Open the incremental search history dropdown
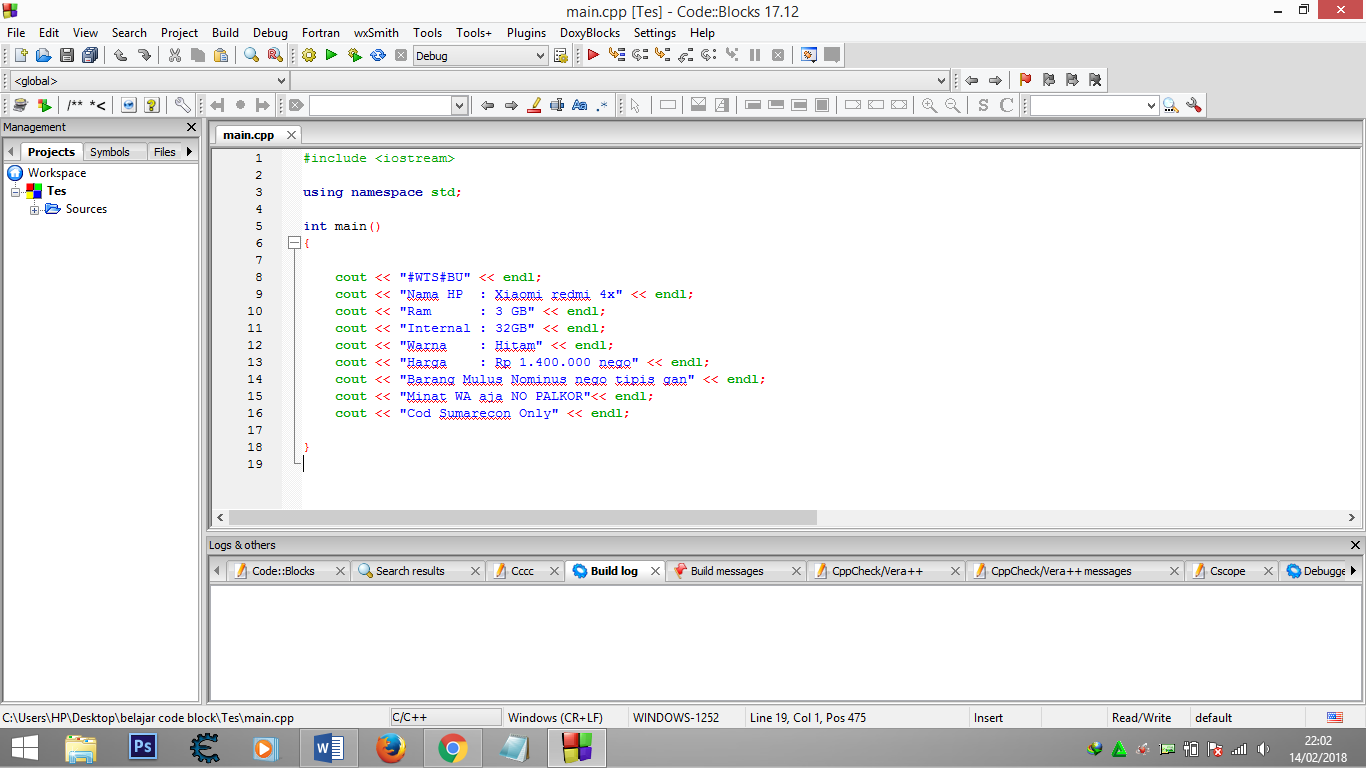Screen dimensions: 1366x768 [x=460, y=105]
